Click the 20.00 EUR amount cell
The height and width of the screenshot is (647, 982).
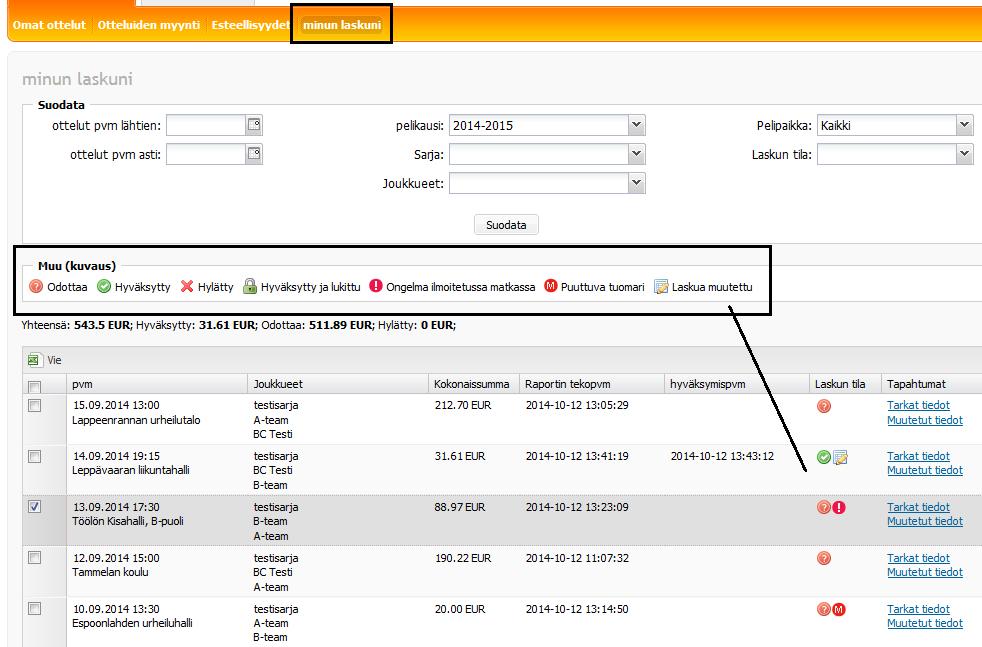pos(460,609)
